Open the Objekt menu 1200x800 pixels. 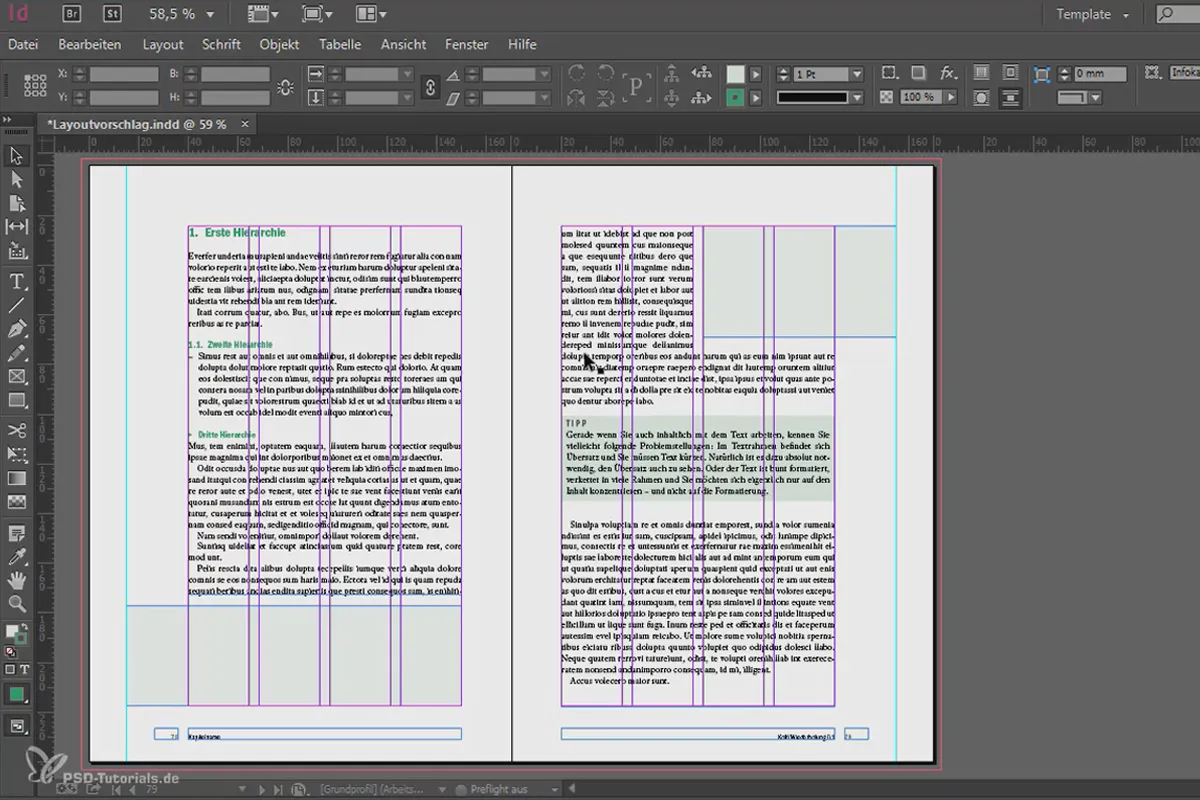tap(279, 45)
